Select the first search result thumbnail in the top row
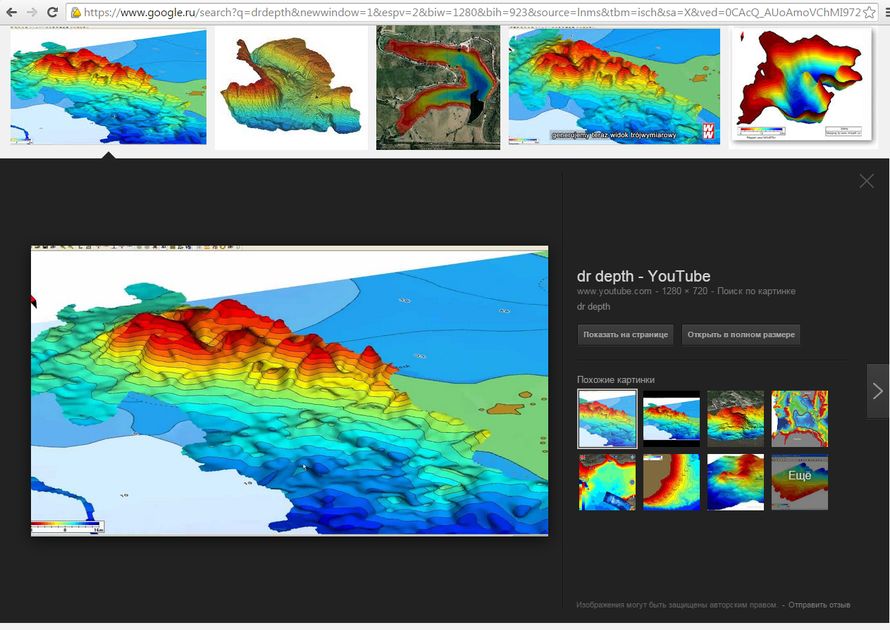The width and height of the screenshot is (890, 630). tap(108, 87)
